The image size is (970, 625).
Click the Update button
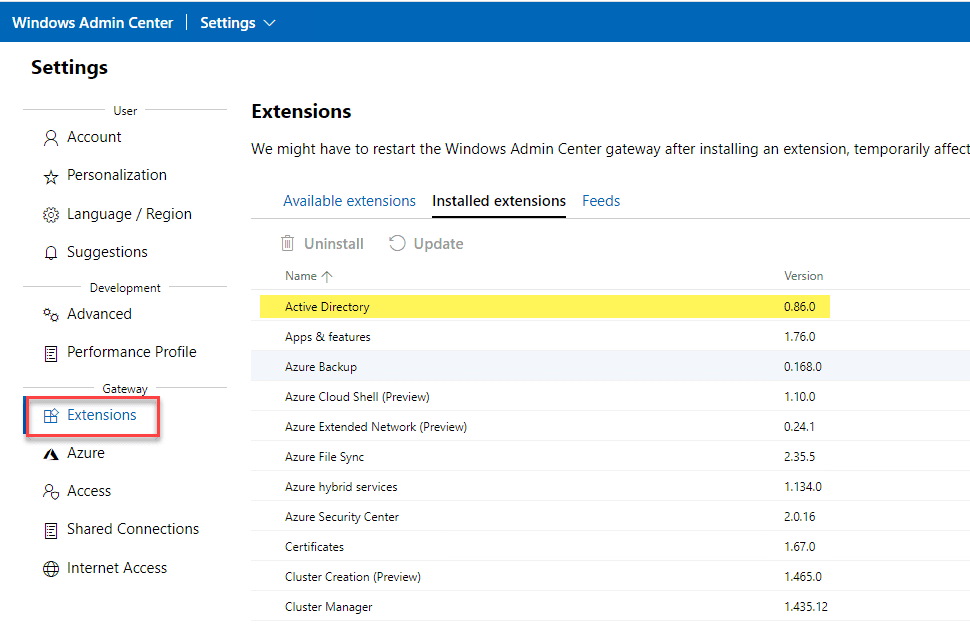point(426,244)
